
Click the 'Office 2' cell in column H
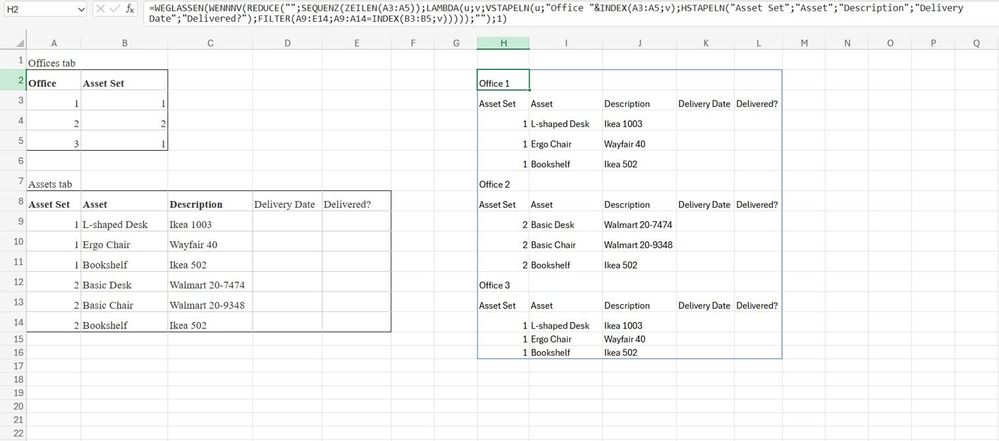[x=503, y=181]
